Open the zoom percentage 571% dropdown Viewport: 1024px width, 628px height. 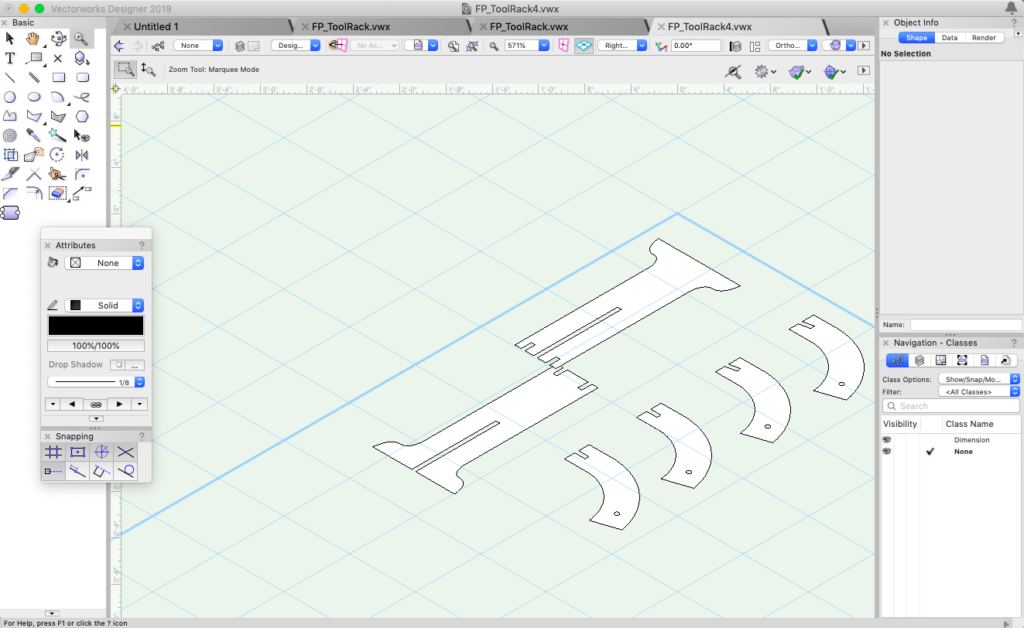[527, 46]
